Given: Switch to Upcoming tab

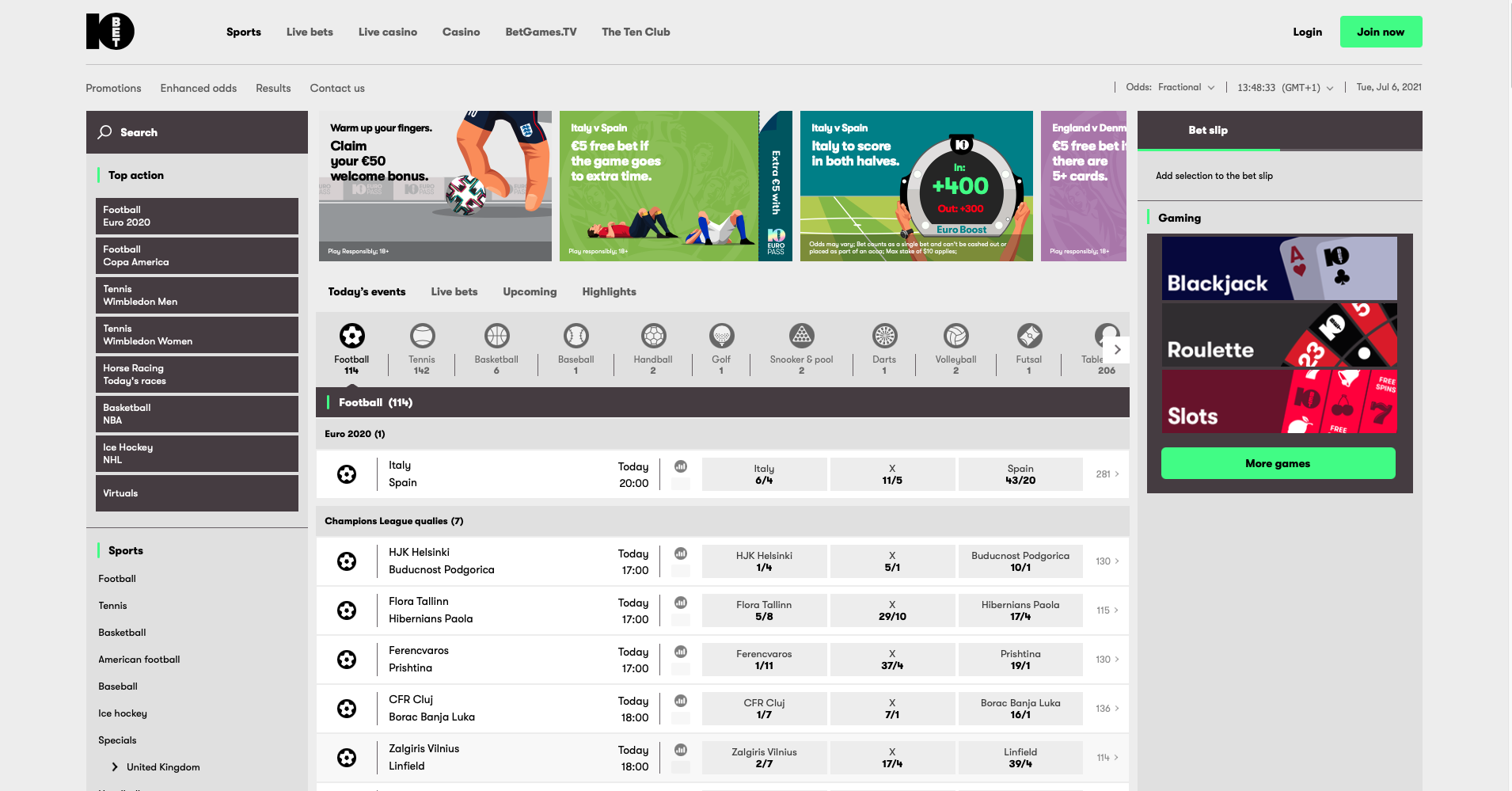Looking at the screenshot, I should pyautogui.click(x=530, y=292).
